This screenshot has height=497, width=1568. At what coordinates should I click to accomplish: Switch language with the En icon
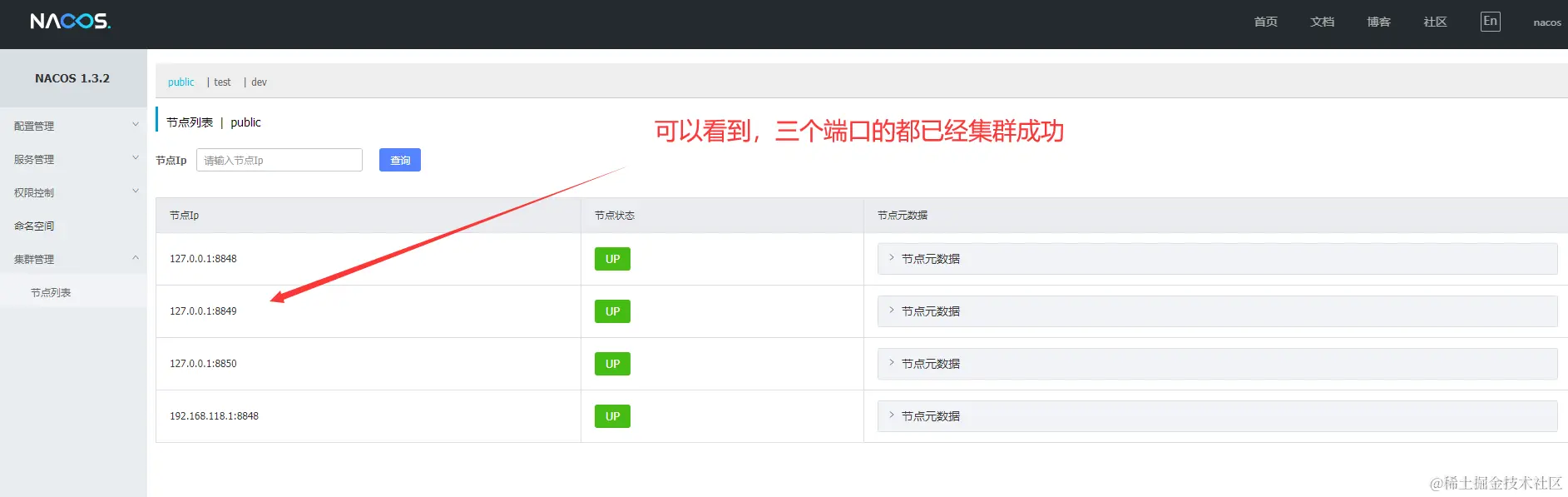point(1490,22)
